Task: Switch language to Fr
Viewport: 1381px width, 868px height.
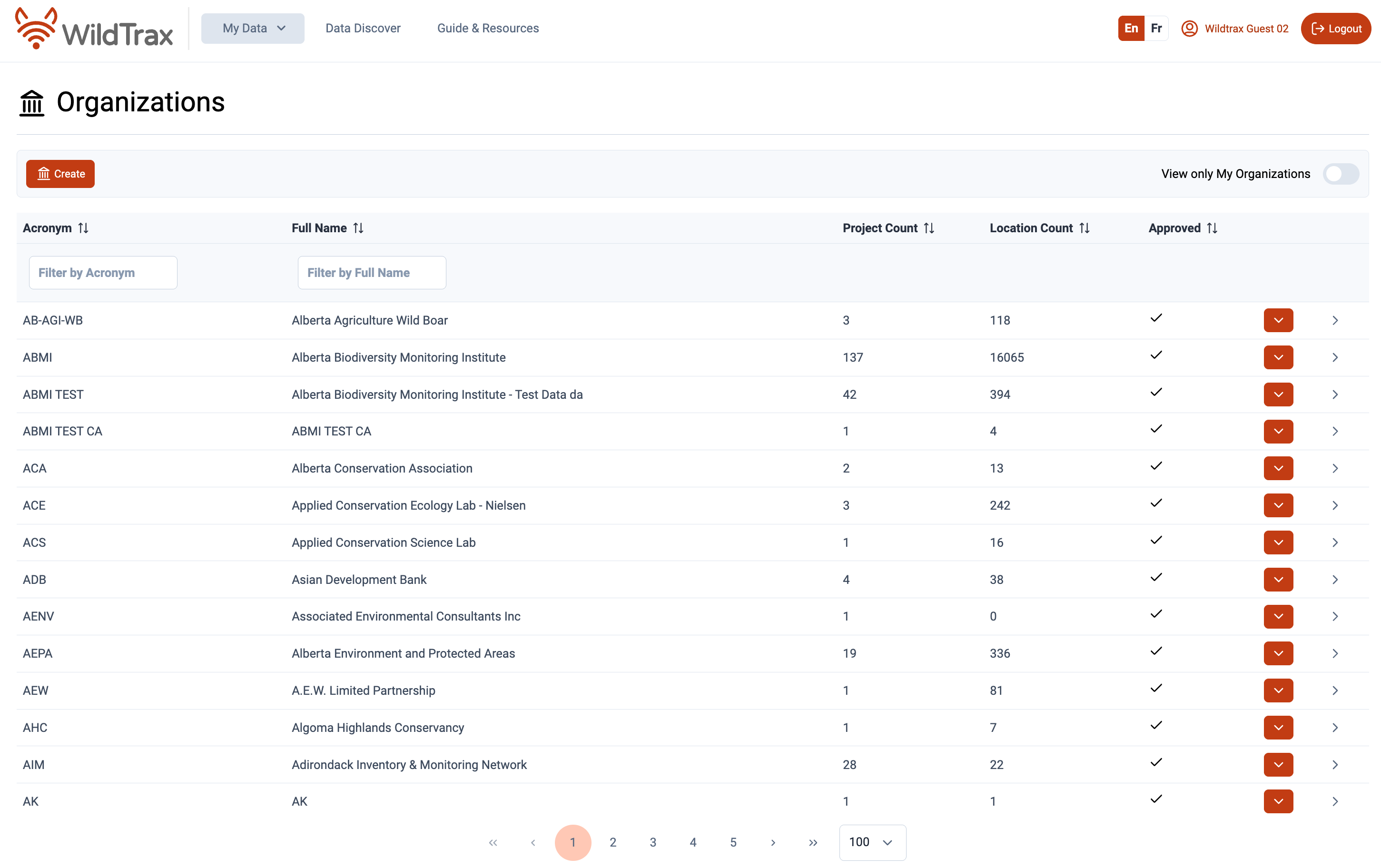Action: pyautogui.click(x=1156, y=28)
